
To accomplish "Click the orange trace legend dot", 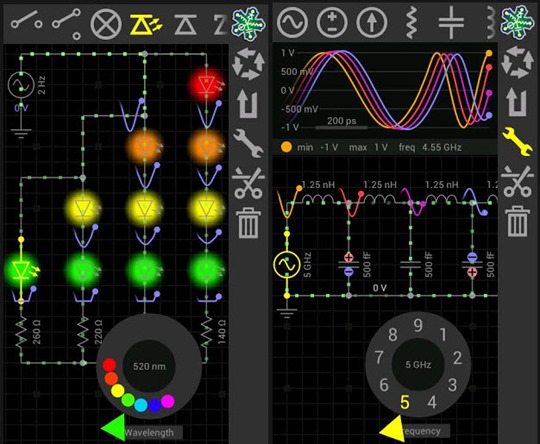I will (x=286, y=147).
